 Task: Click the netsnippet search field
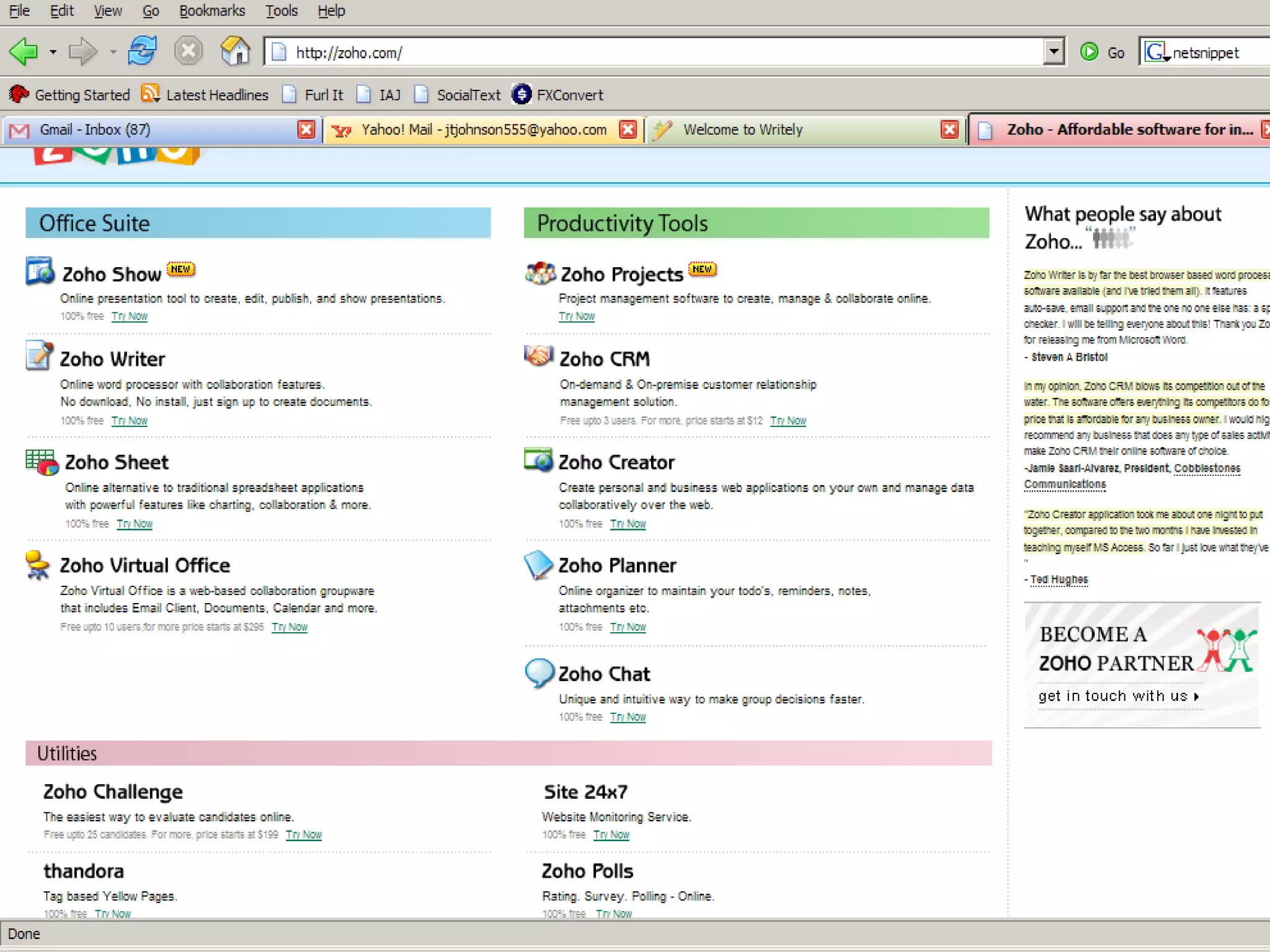click(1220, 53)
